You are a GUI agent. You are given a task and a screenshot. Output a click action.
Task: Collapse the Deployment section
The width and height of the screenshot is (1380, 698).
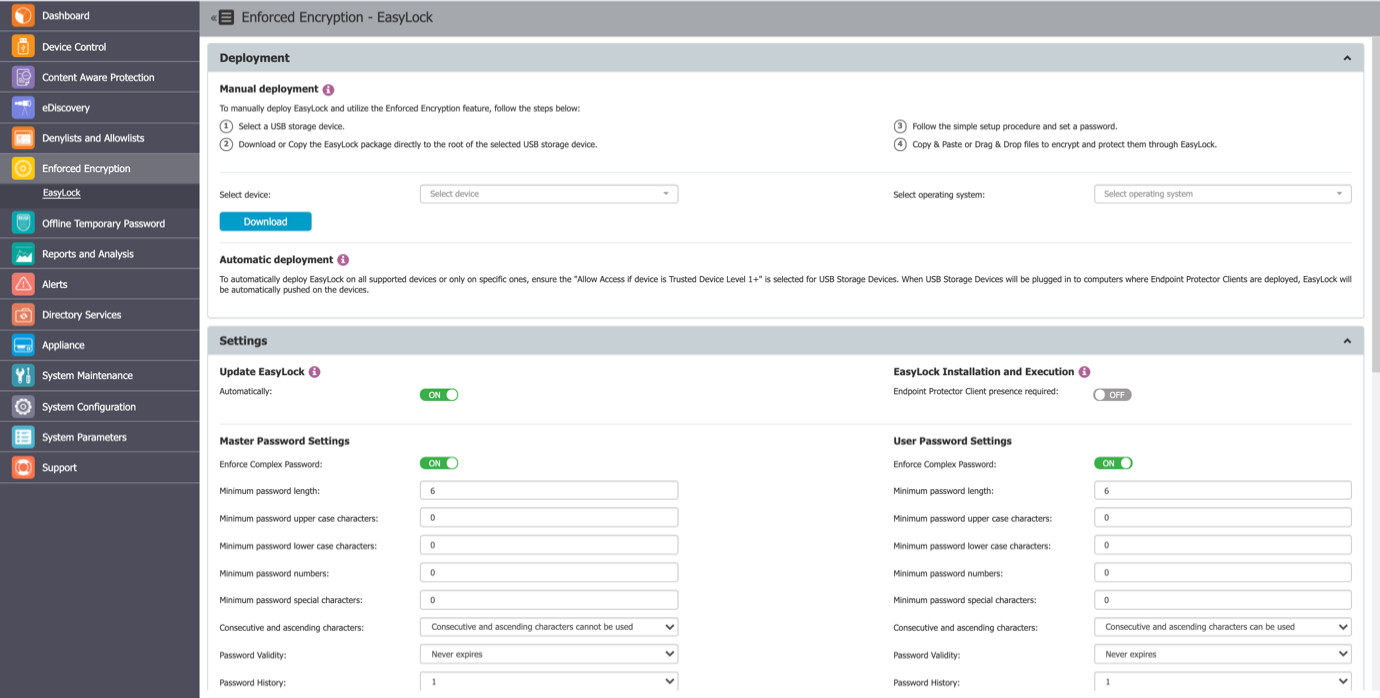[1347, 58]
